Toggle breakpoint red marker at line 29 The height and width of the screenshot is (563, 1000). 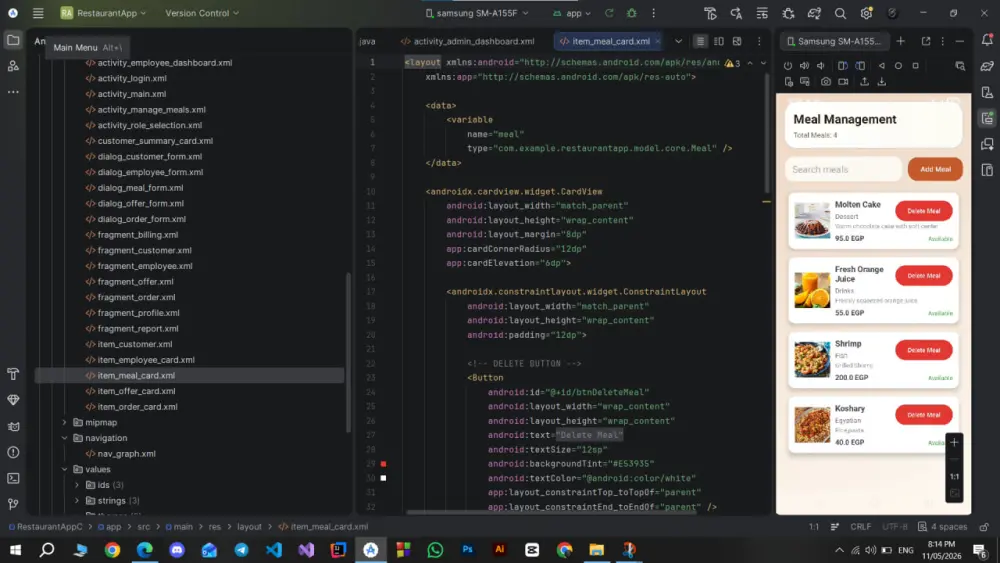383,464
